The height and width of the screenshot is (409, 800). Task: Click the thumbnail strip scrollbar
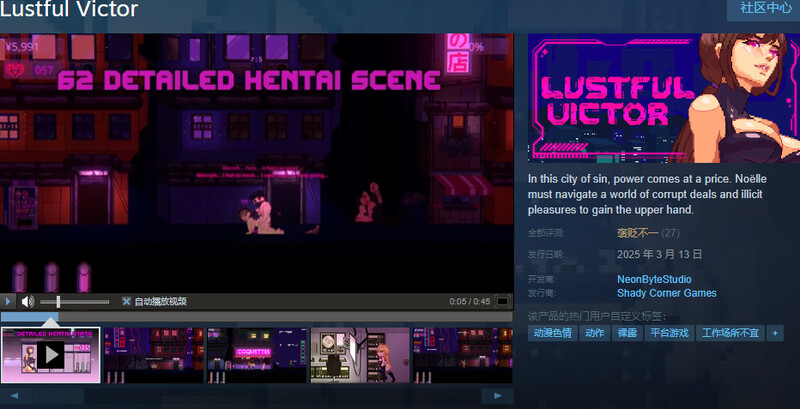tap(257, 396)
